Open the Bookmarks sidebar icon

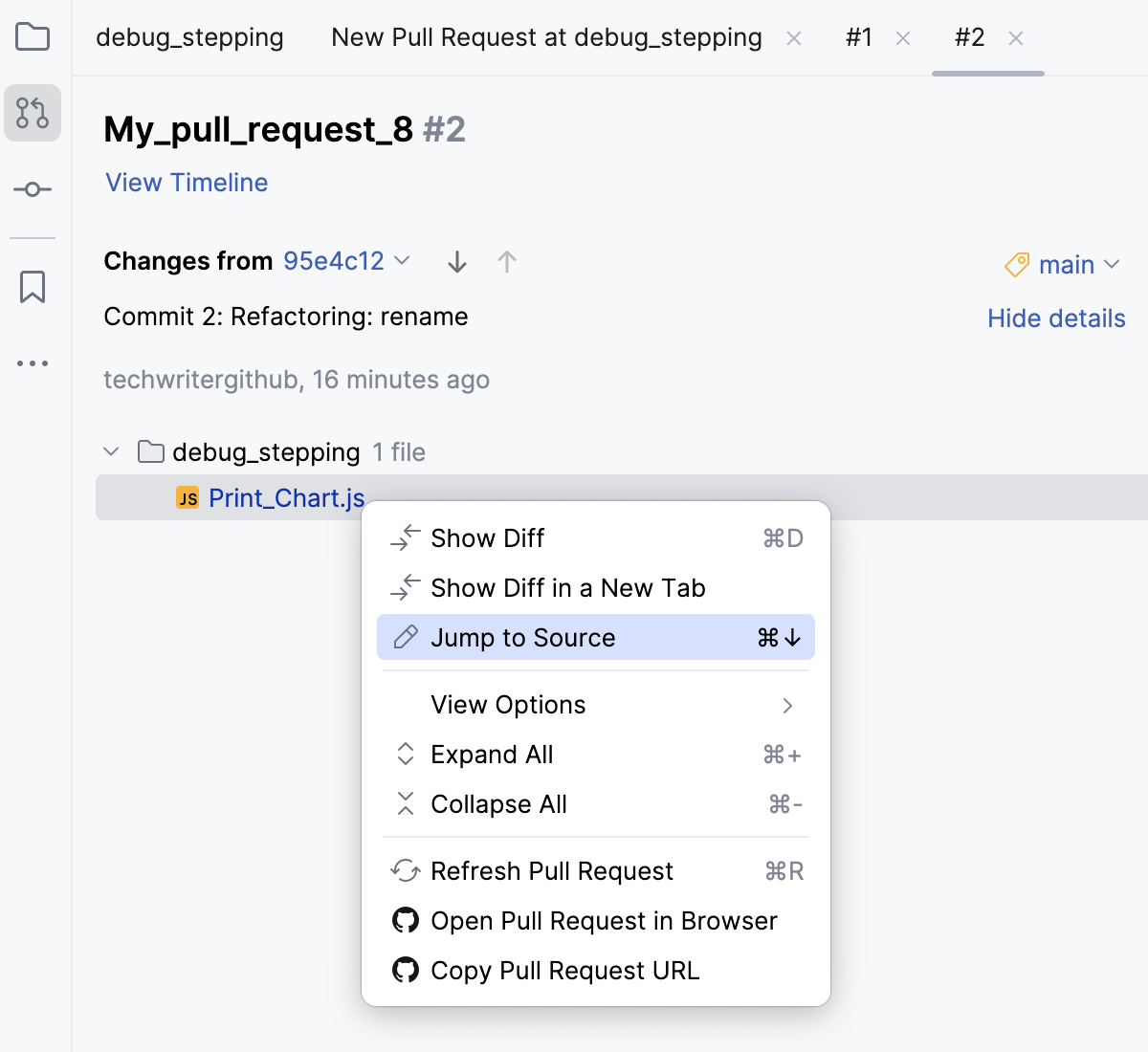tap(32, 285)
